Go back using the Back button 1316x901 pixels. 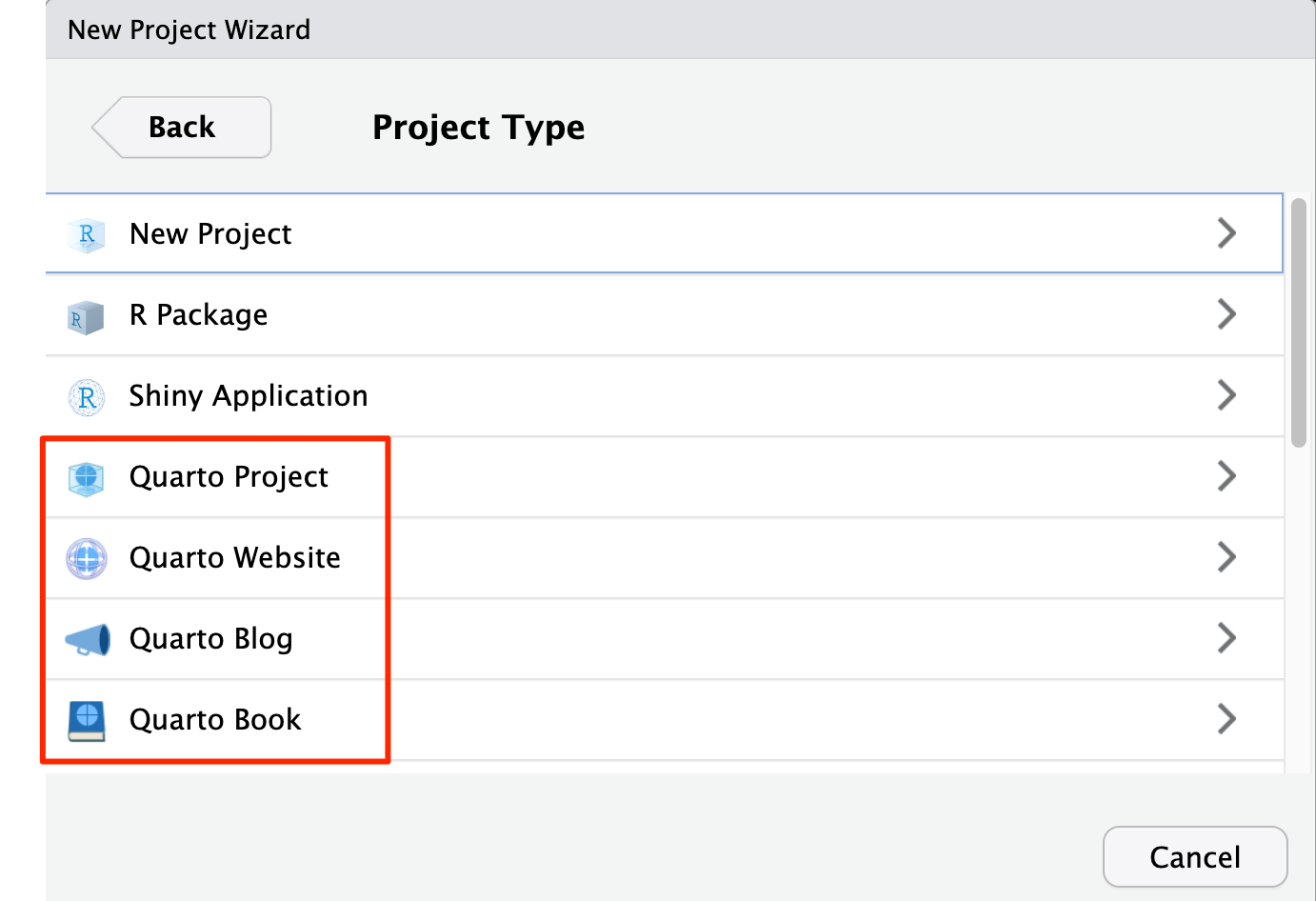tap(182, 128)
